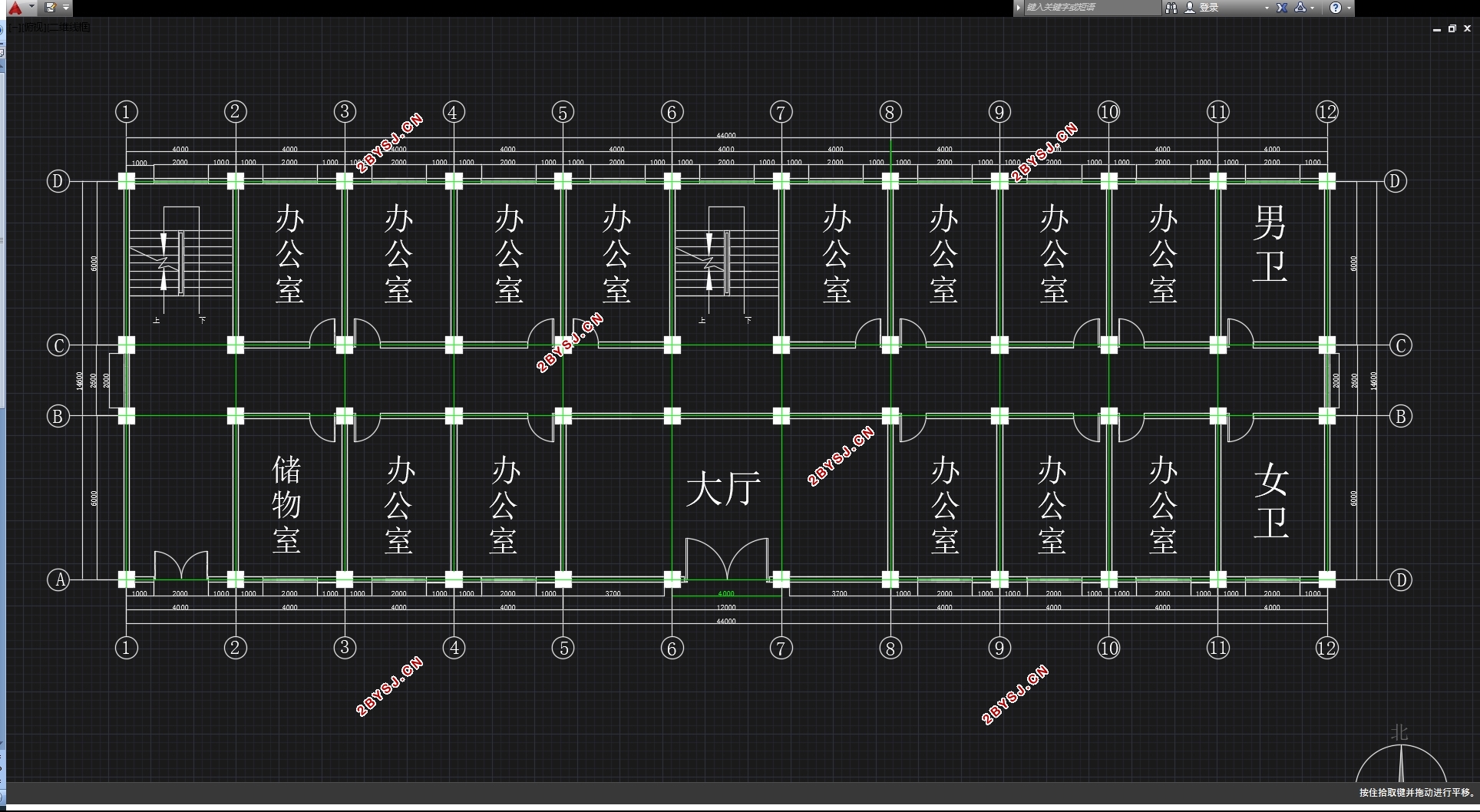Viewport: 1480px width, 812px height.
Task: Click the top axis bubble numbered 12
Action: [x=1327, y=112]
